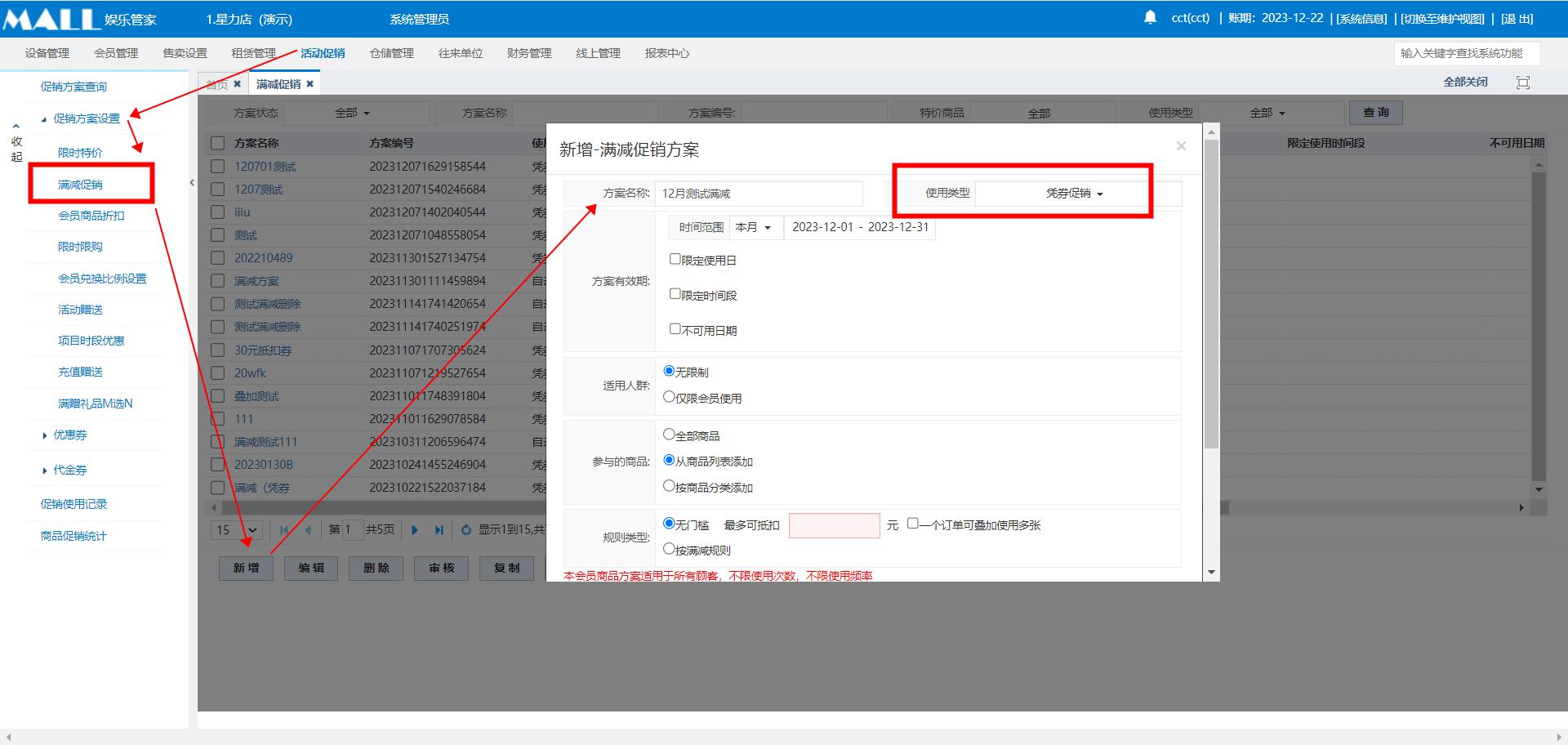
Task: Check the 不可用日期 checkbox
Action: click(675, 329)
